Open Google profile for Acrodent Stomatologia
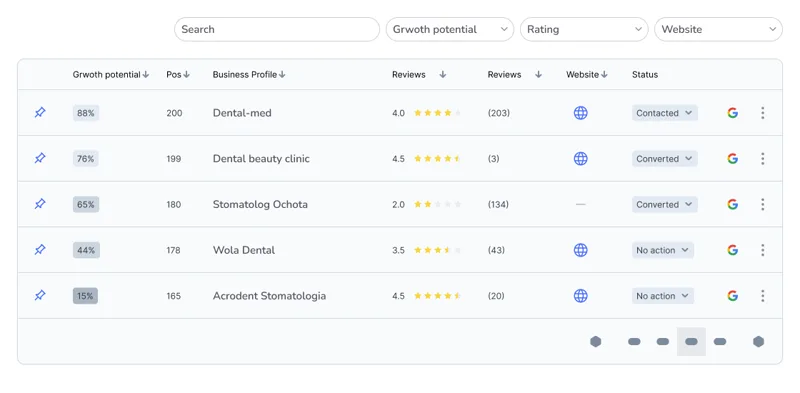 point(733,296)
